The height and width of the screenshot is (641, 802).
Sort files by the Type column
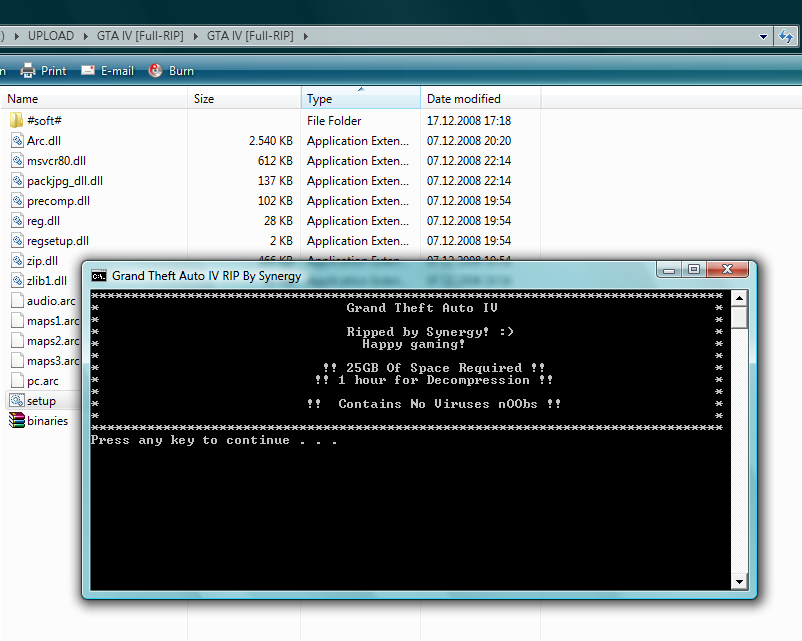(x=361, y=98)
